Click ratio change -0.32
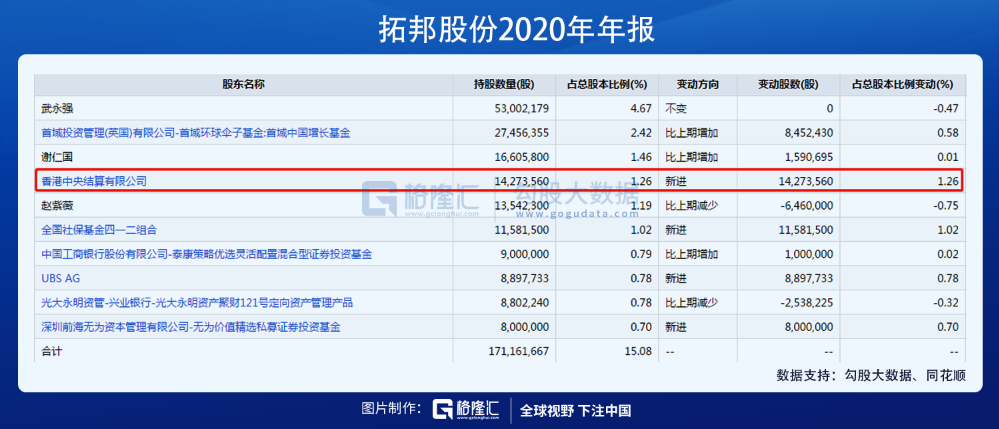999x429 pixels. (x=946, y=303)
